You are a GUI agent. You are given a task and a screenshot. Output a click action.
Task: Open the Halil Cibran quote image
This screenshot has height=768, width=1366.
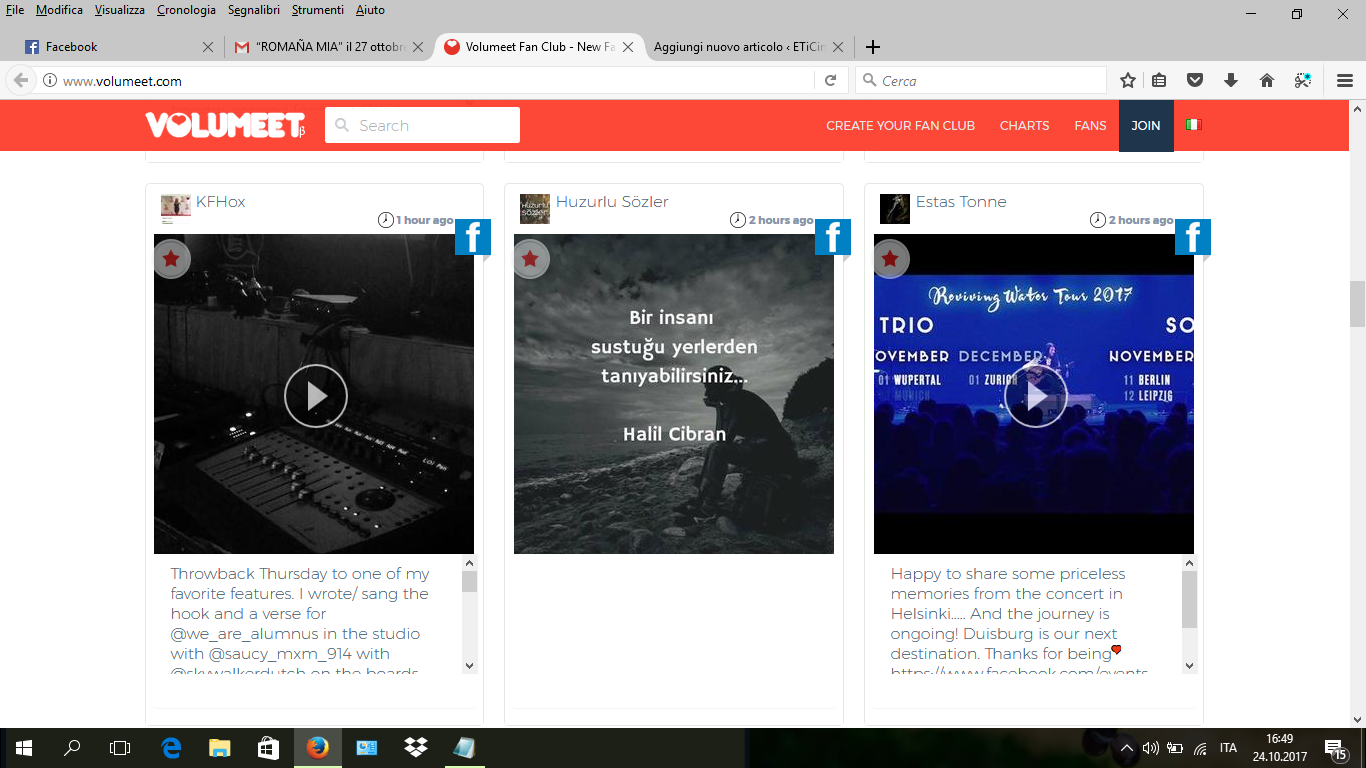point(674,394)
